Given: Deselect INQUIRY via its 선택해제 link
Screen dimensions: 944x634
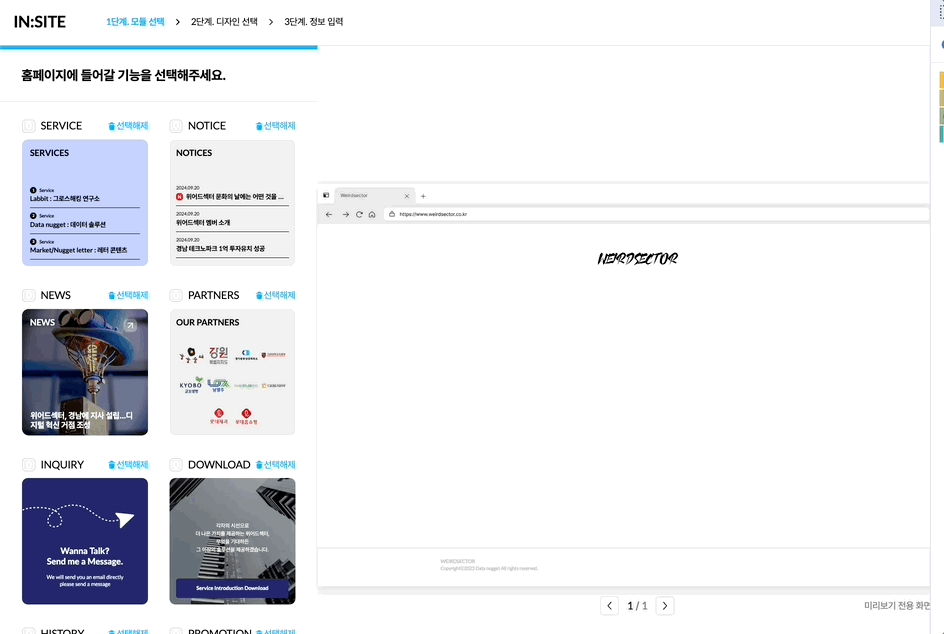Looking at the screenshot, I should (128, 465).
